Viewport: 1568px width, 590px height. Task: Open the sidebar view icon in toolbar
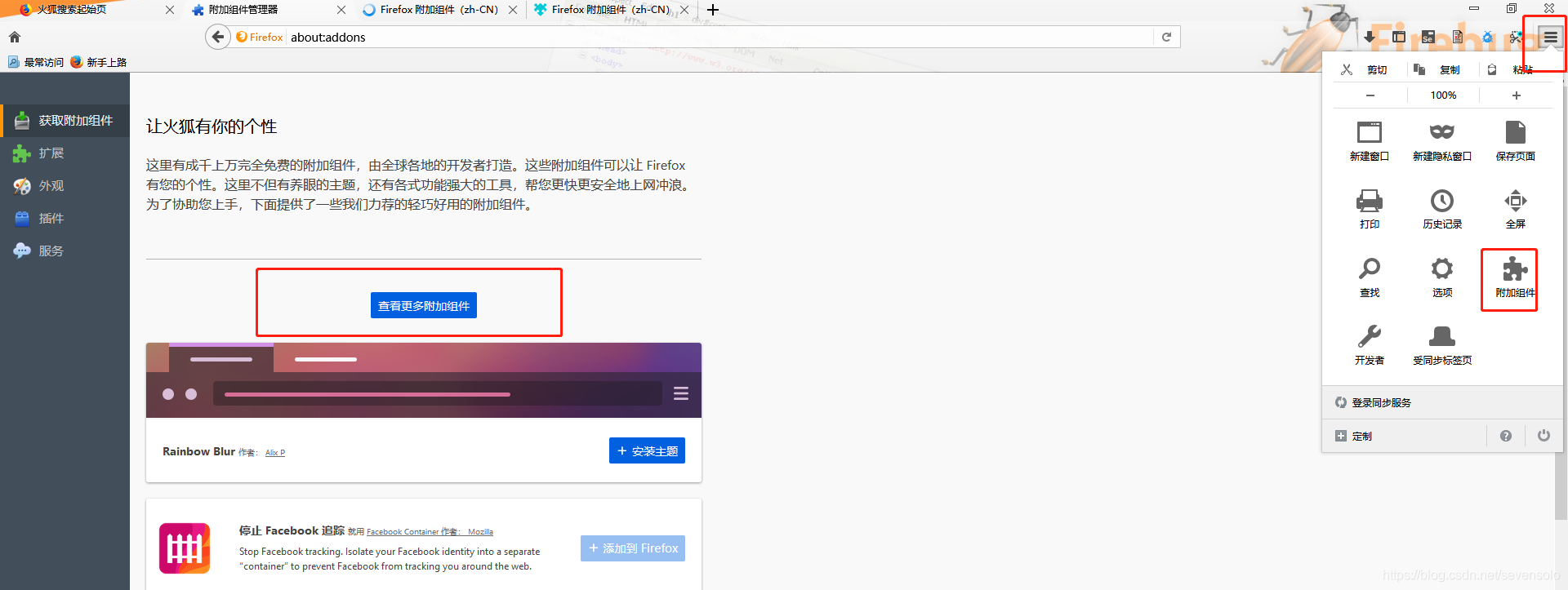(1399, 37)
